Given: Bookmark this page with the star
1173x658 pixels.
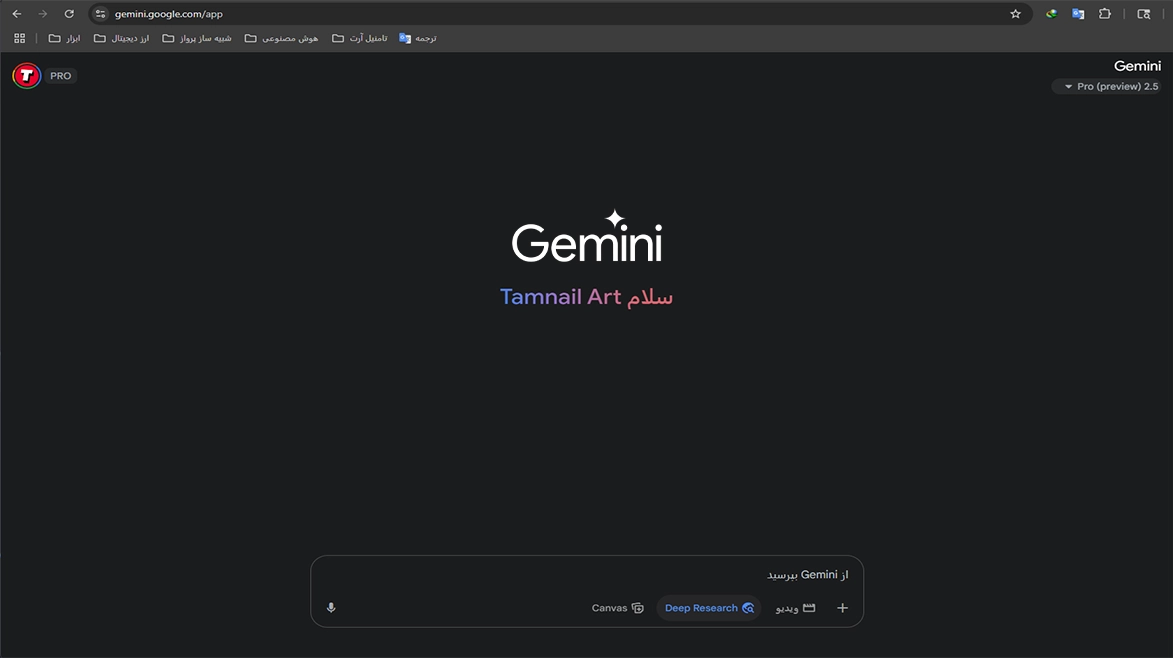Looking at the screenshot, I should pyautogui.click(x=1015, y=13).
